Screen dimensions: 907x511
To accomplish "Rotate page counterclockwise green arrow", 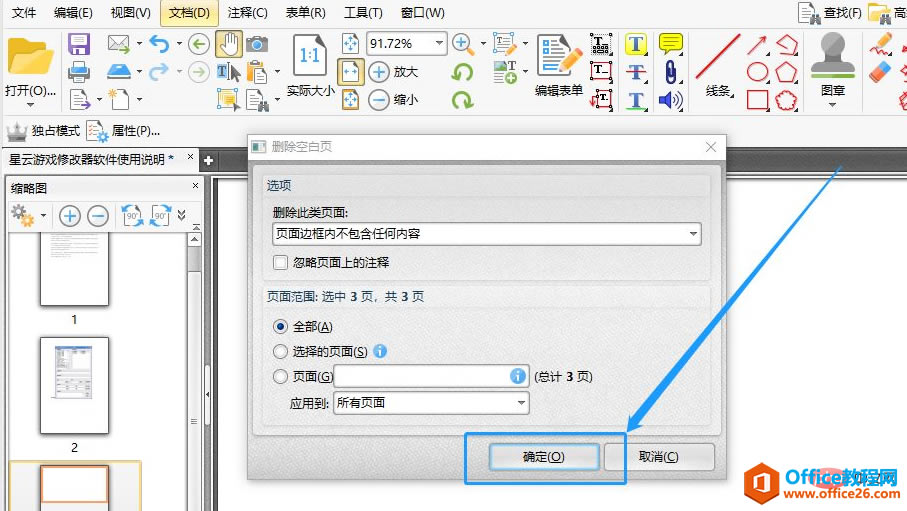I will point(462,72).
